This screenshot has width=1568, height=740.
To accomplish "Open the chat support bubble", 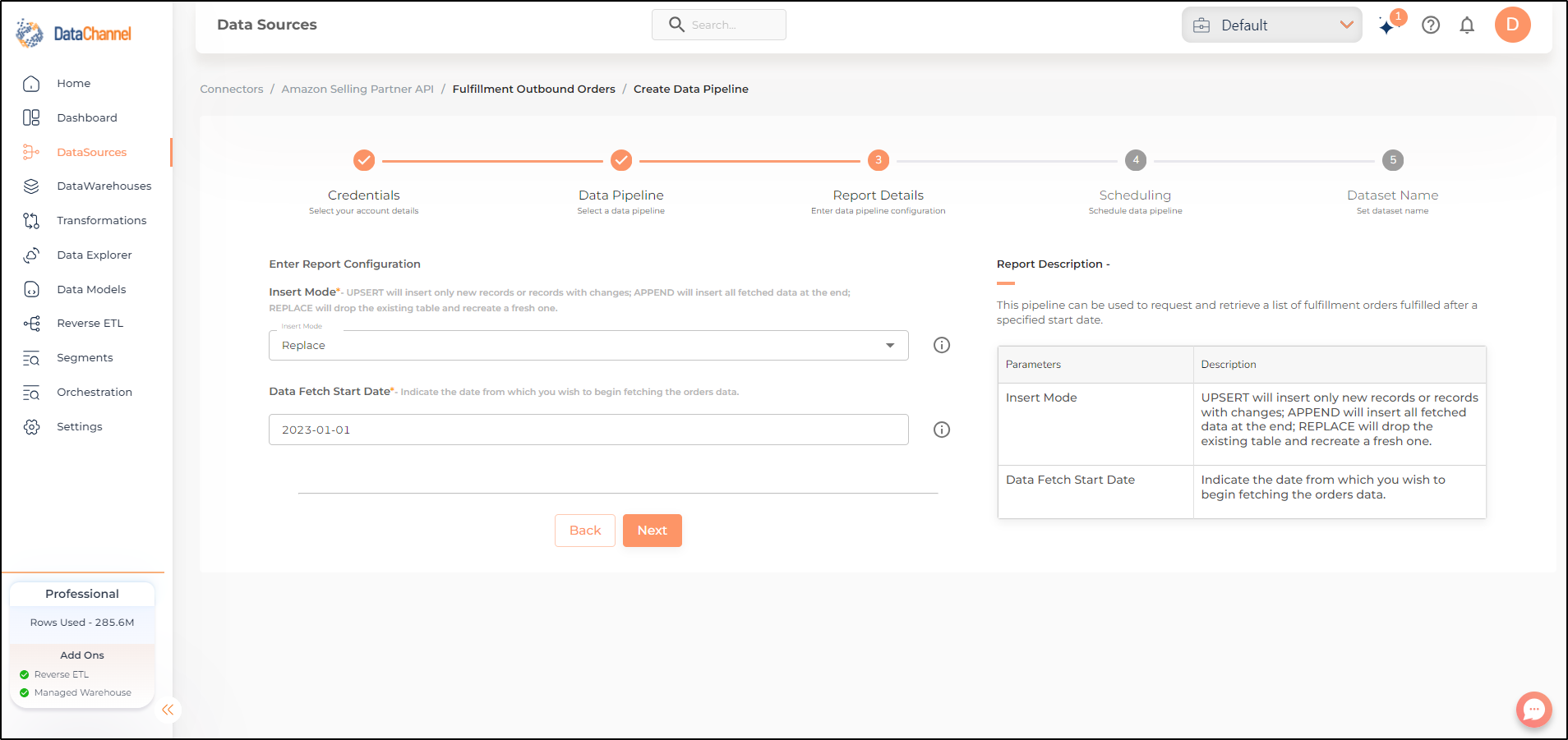I will (x=1533, y=709).
